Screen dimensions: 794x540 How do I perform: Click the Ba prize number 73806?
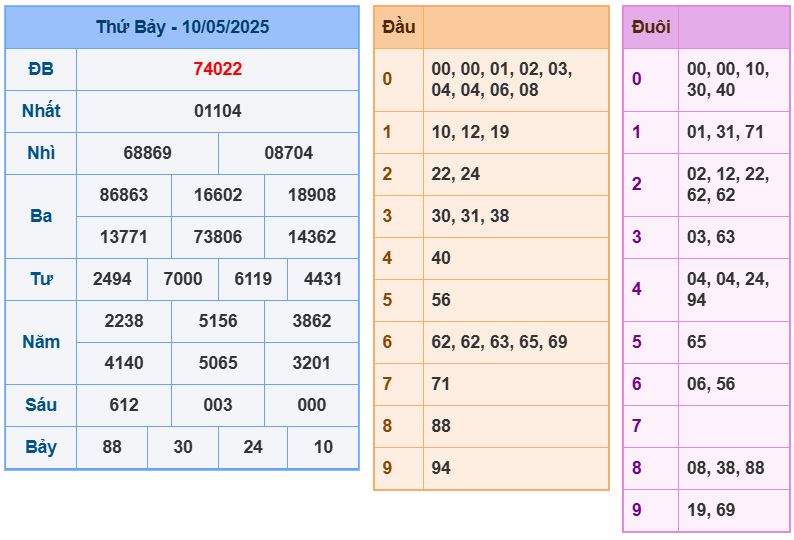click(x=218, y=237)
